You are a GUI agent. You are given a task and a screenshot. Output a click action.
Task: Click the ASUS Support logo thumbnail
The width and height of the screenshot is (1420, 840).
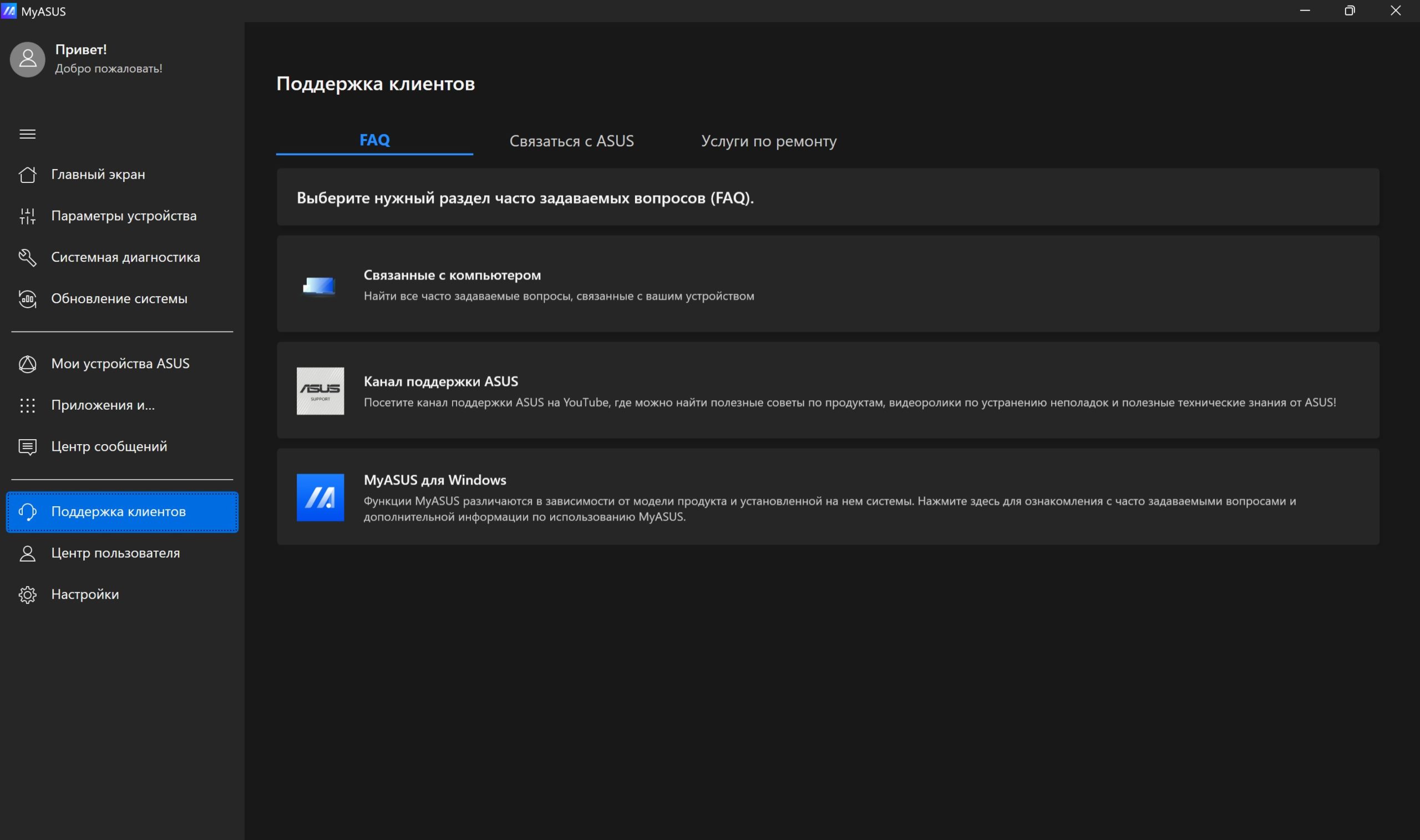point(320,391)
